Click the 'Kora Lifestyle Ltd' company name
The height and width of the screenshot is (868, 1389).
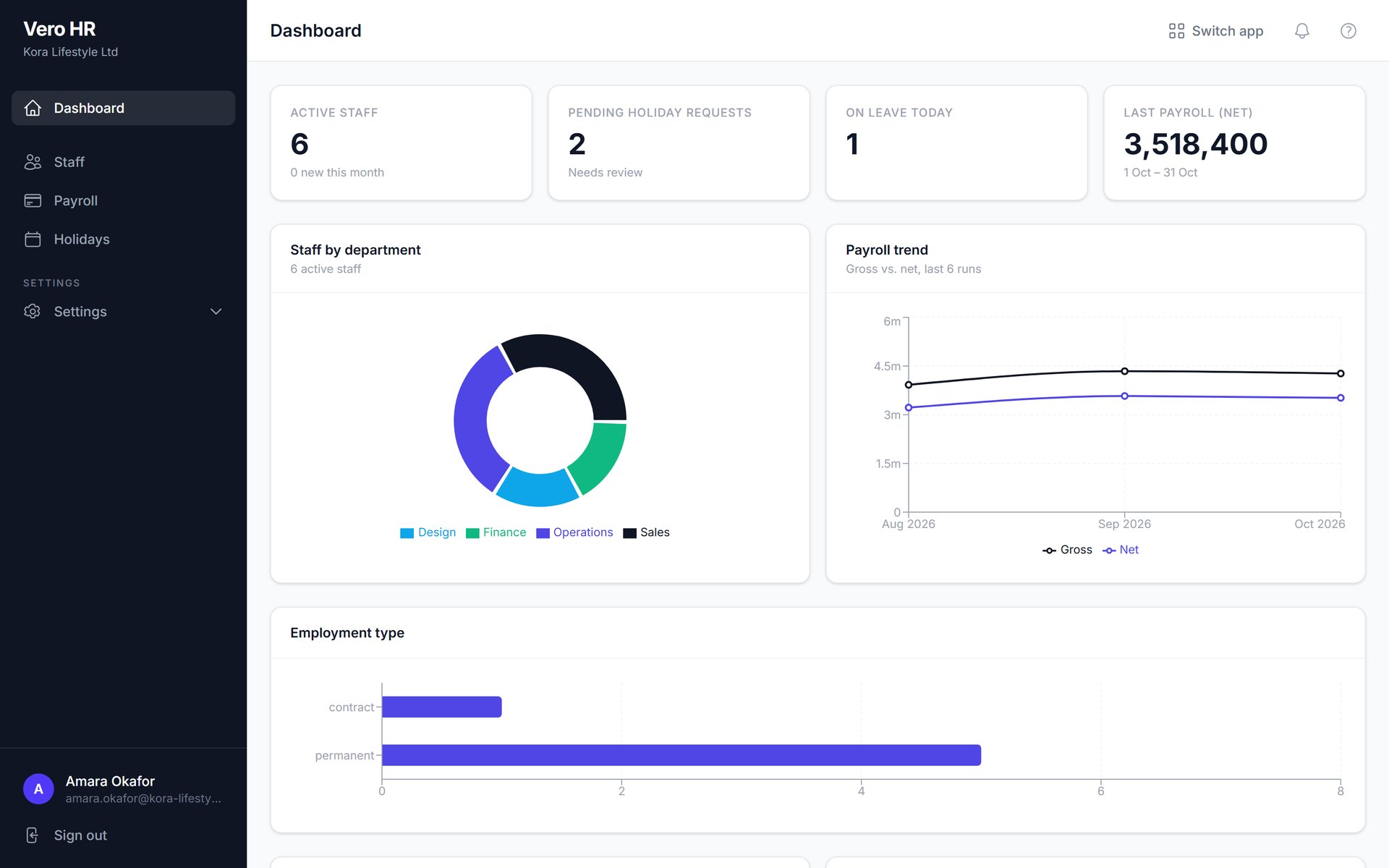tap(70, 52)
